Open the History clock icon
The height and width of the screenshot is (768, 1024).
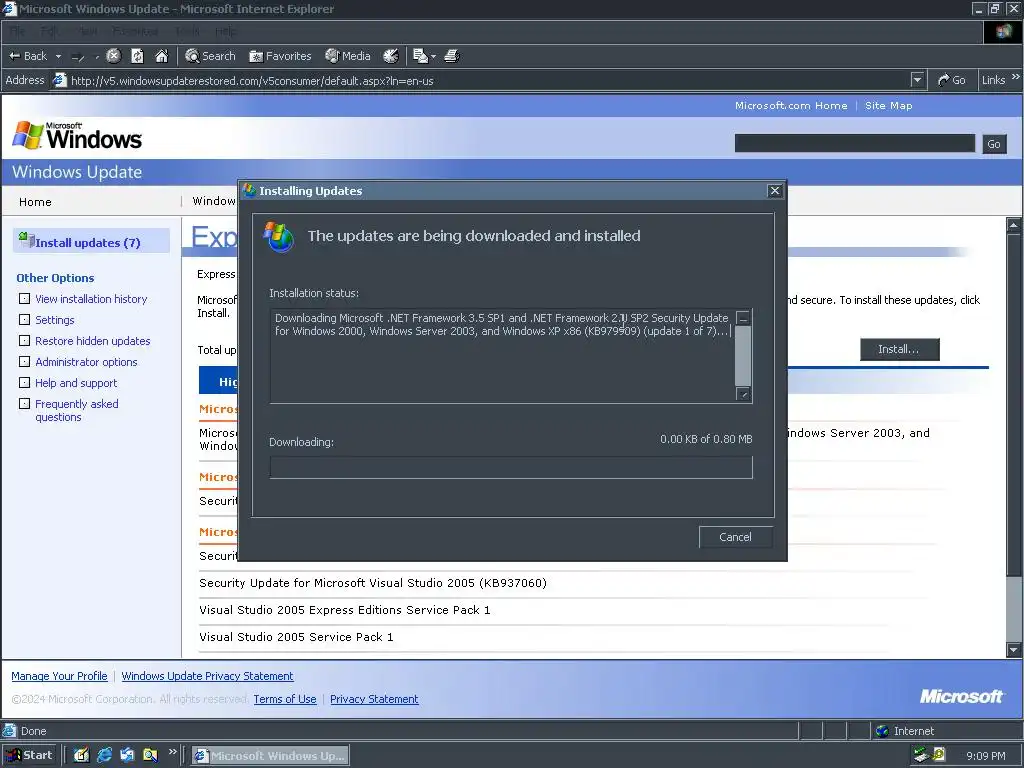[x=391, y=56]
